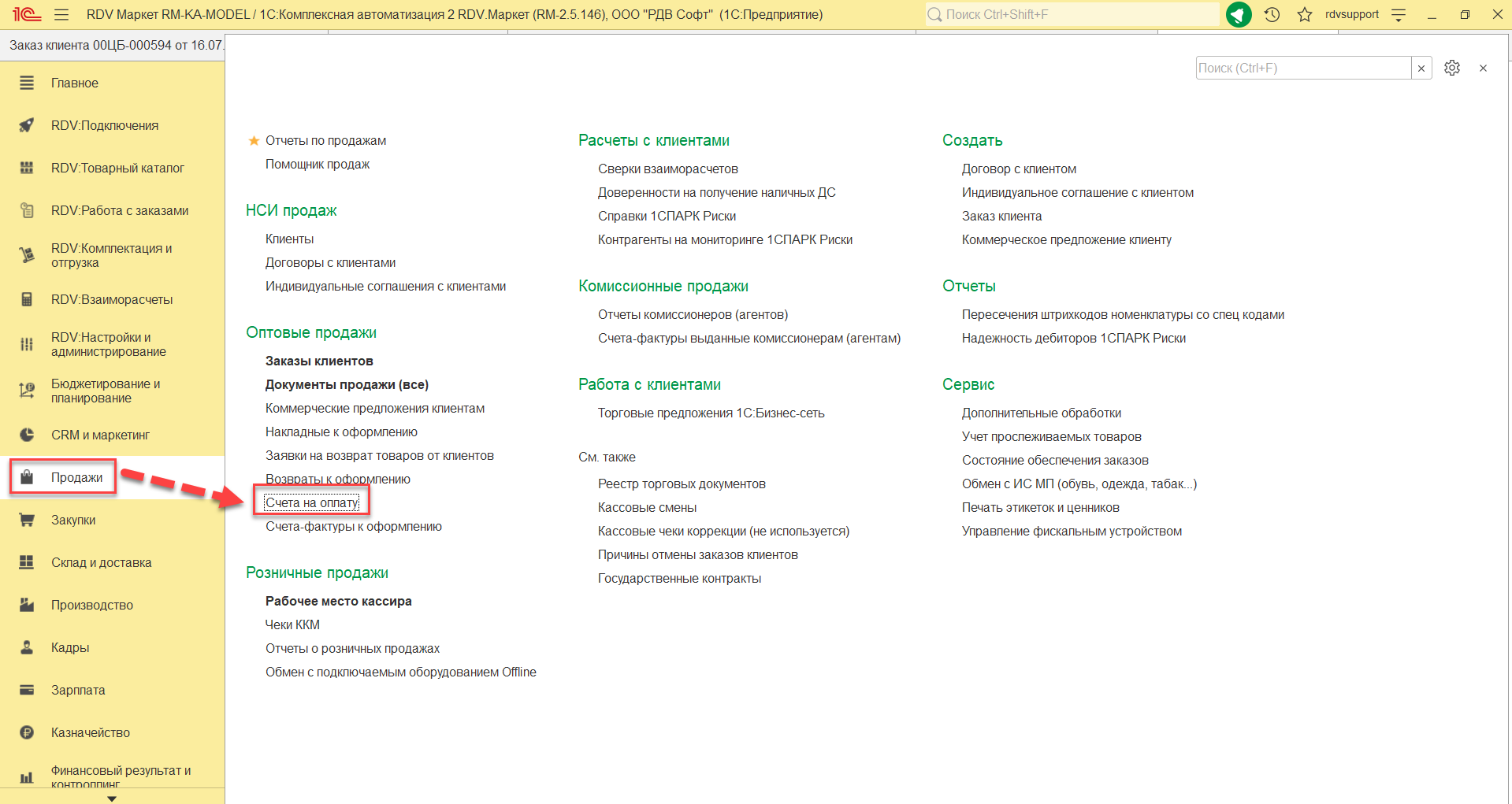Open Состояние обеспечения заказов
This screenshot has height=804, width=1512.
point(1055,460)
